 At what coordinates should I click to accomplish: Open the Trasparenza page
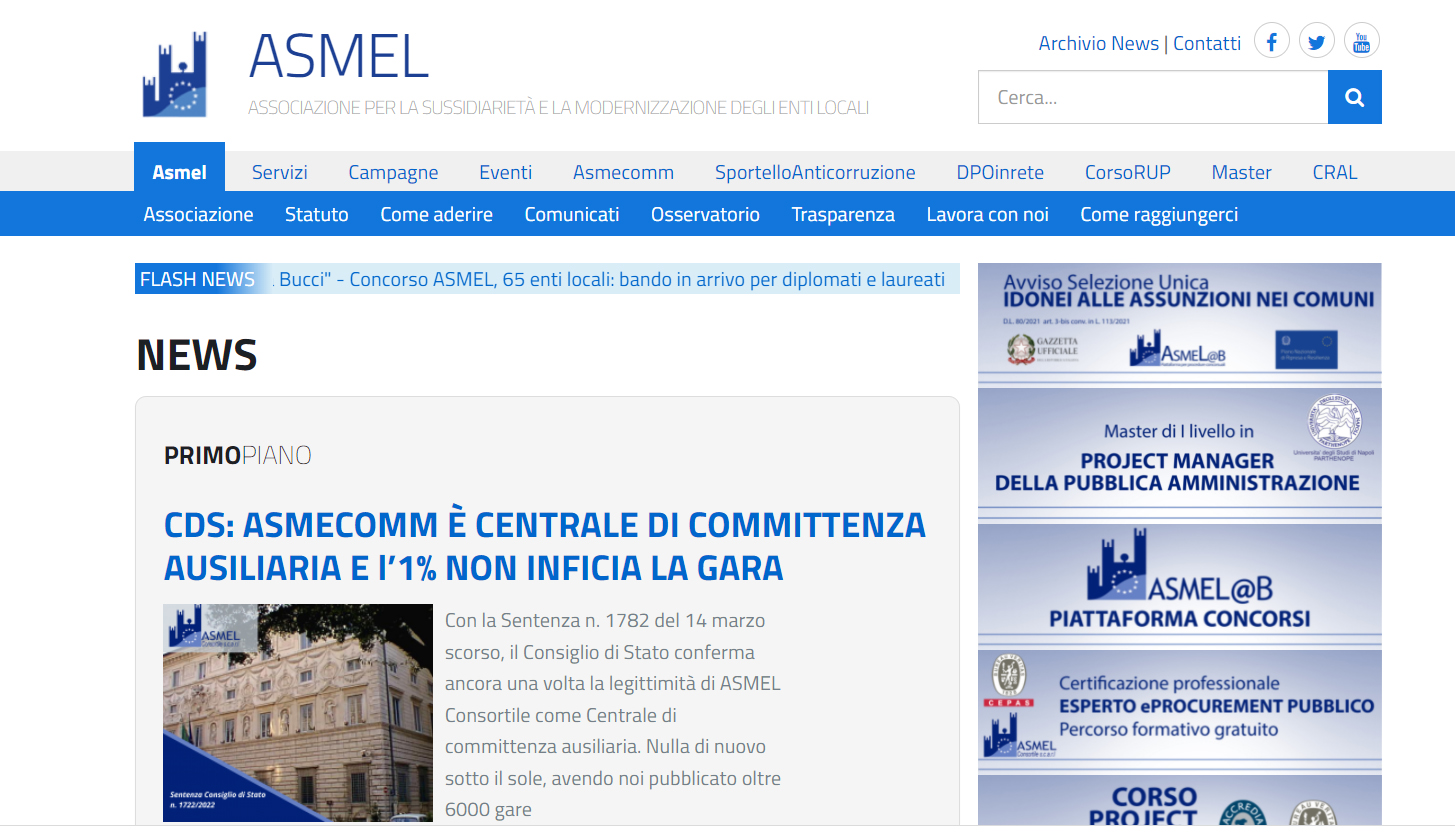pos(842,213)
